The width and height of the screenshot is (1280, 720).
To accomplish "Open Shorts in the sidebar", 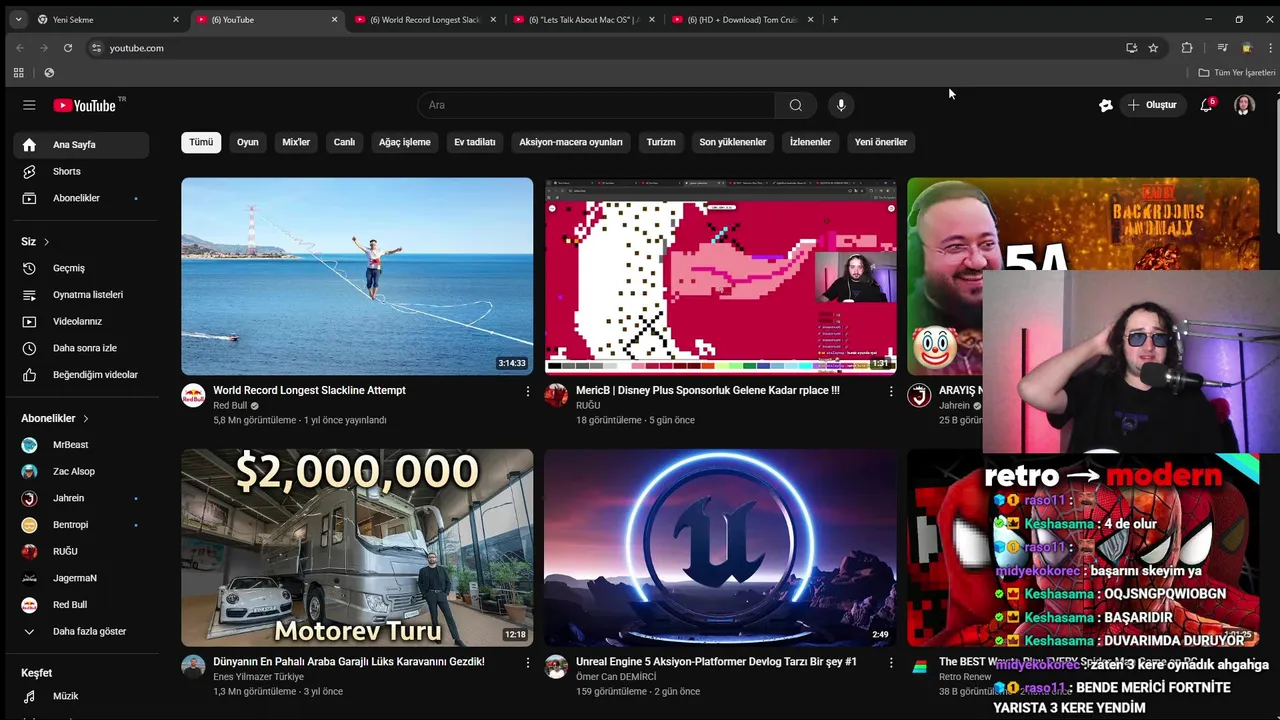I will (x=81, y=171).
